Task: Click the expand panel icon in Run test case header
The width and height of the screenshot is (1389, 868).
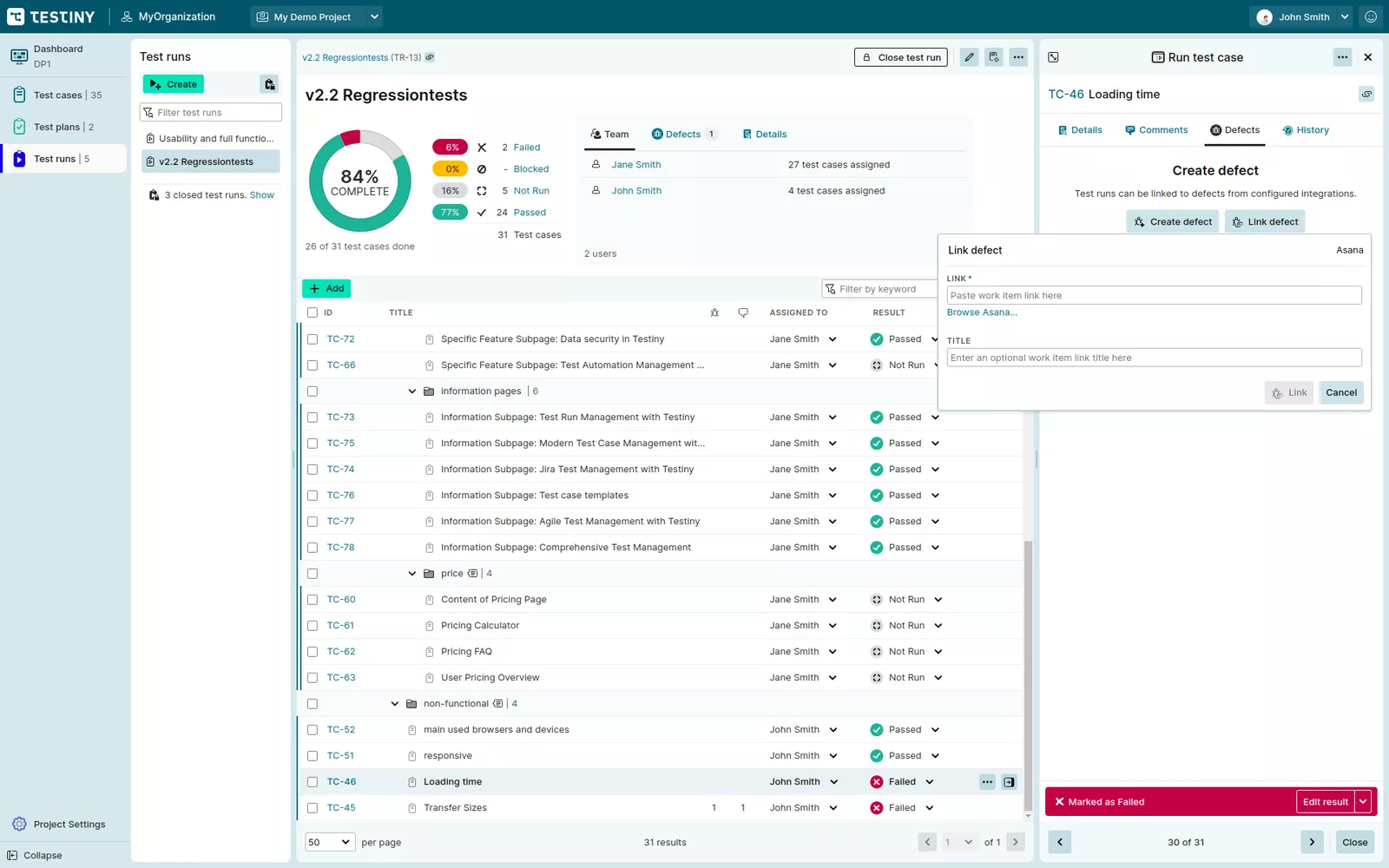Action: click(1053, 57)
